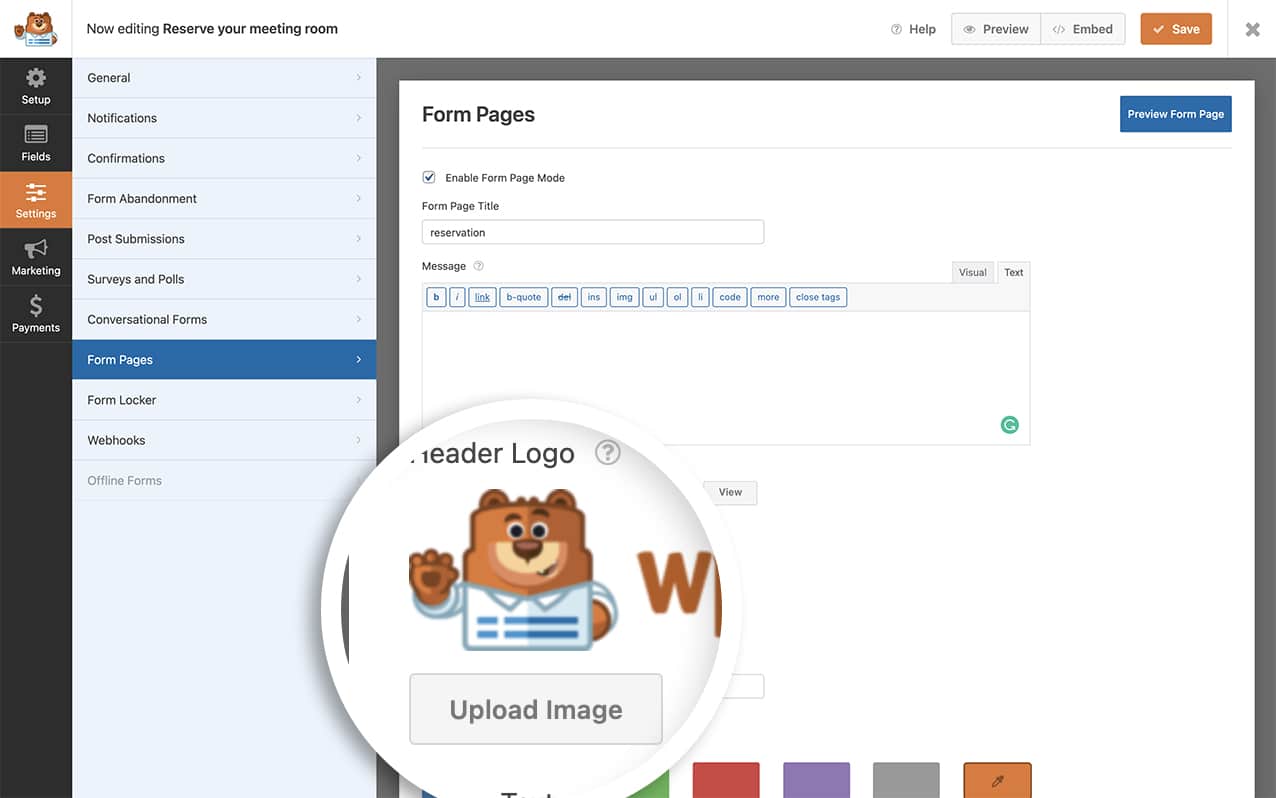Viewport: 1276px width, 798px height.
Task: Toggle bold formatting in the Message editor
Action: coord(435,297)
